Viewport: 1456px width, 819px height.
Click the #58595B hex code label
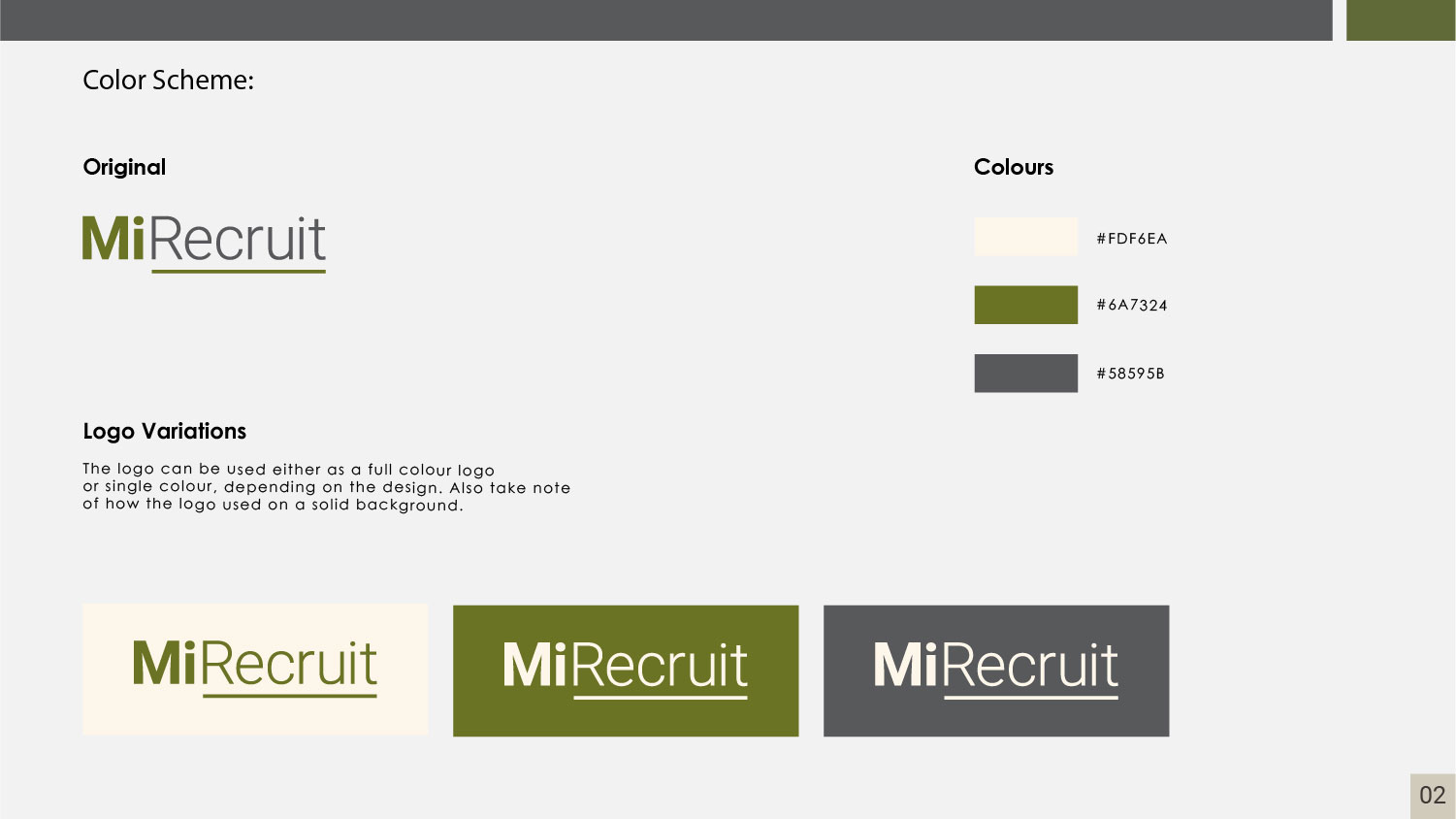tap(1130, 374)
